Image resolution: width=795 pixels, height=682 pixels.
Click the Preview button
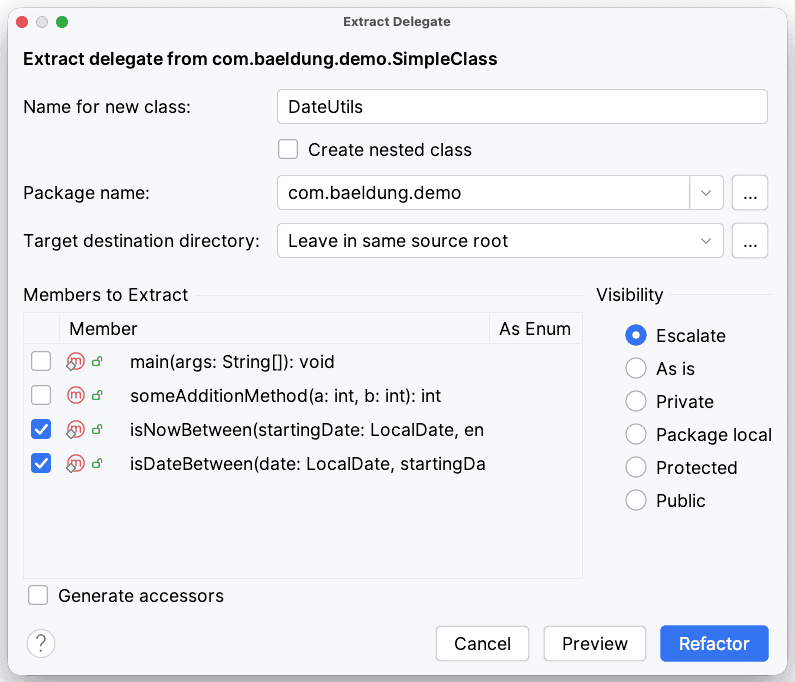point(595,644)
